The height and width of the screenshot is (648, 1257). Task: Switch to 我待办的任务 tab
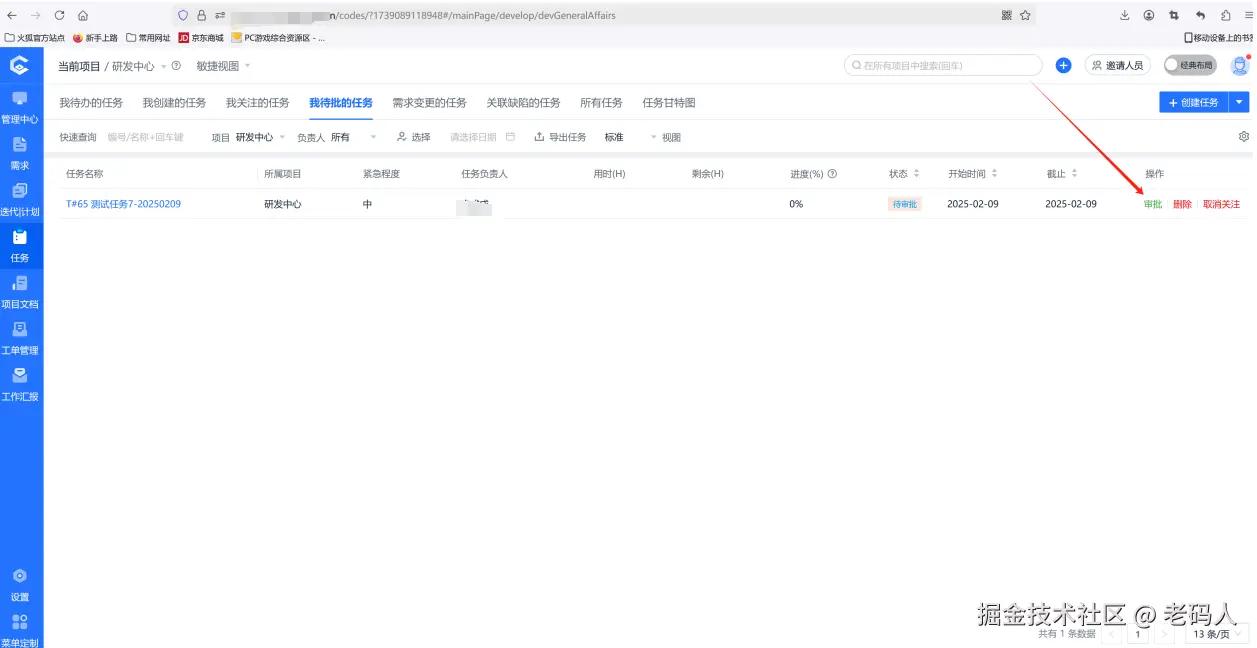91,103
